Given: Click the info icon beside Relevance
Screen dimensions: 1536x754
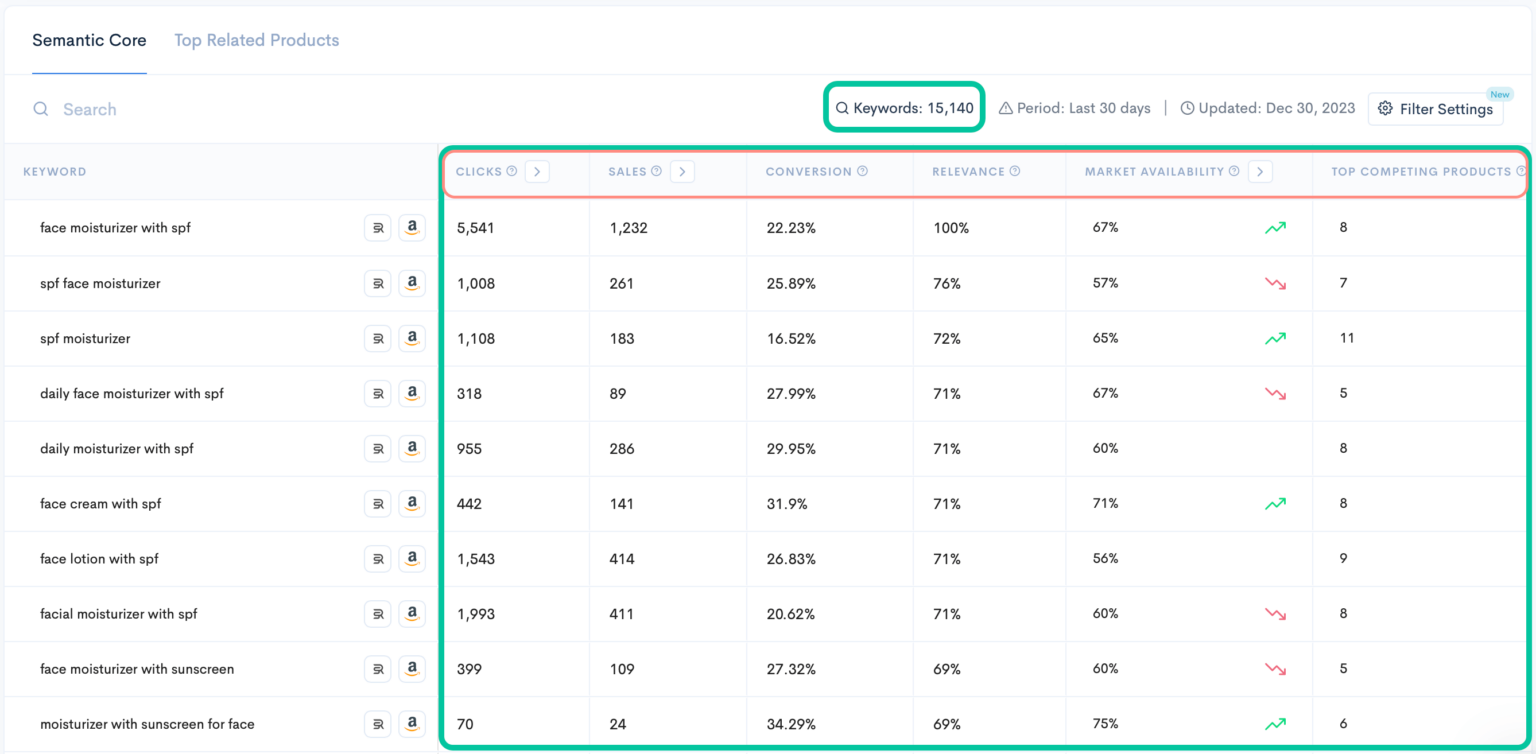Looking at the screenshot, I should pos(1015,171).
